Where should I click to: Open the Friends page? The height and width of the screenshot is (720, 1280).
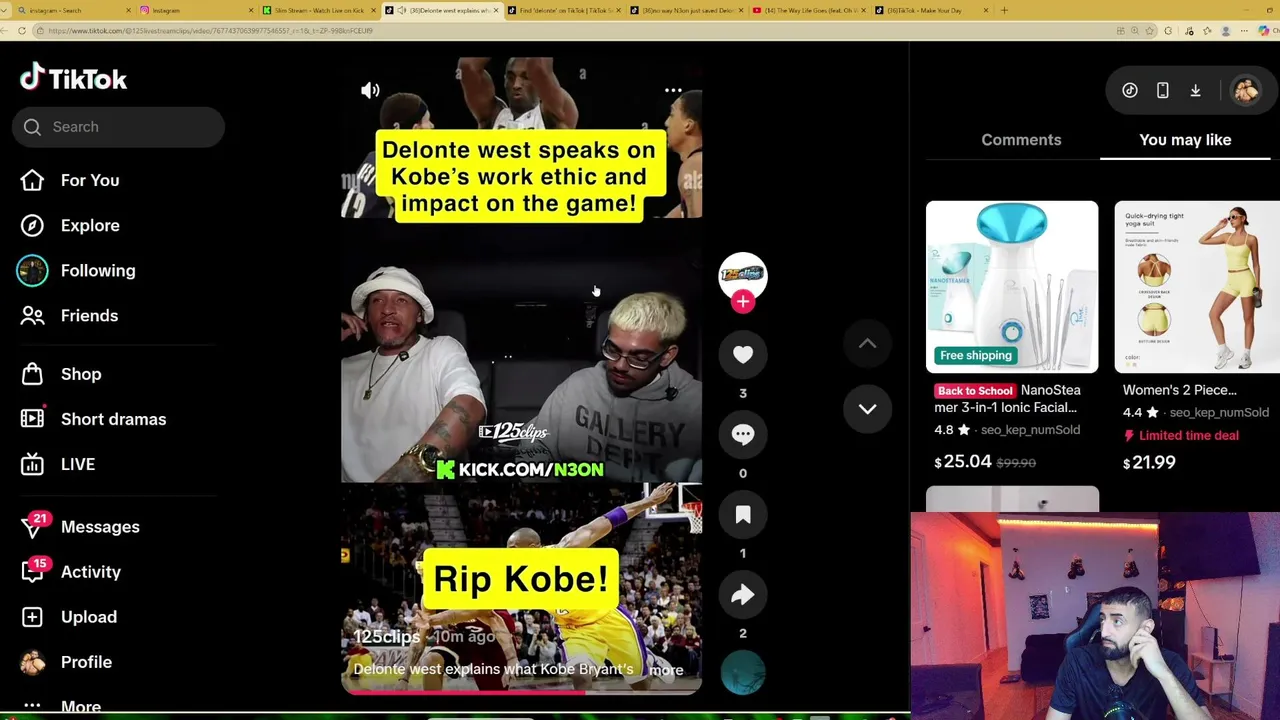click(x=89, y=315)
